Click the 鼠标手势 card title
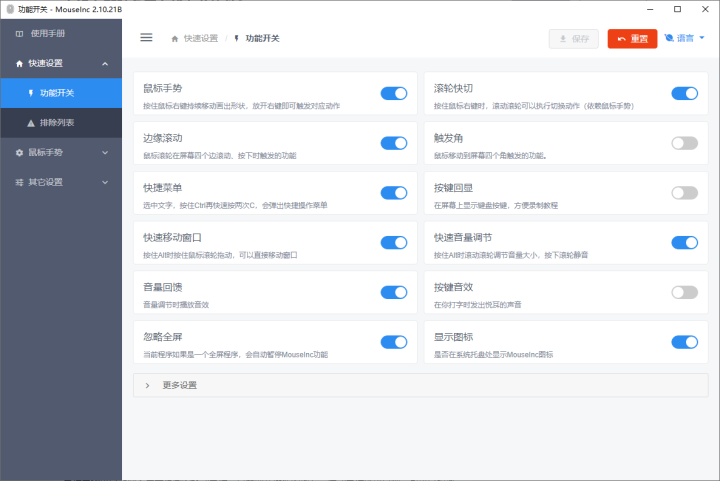720x481 pixels. pyautogui.click(x=163, y=88)
